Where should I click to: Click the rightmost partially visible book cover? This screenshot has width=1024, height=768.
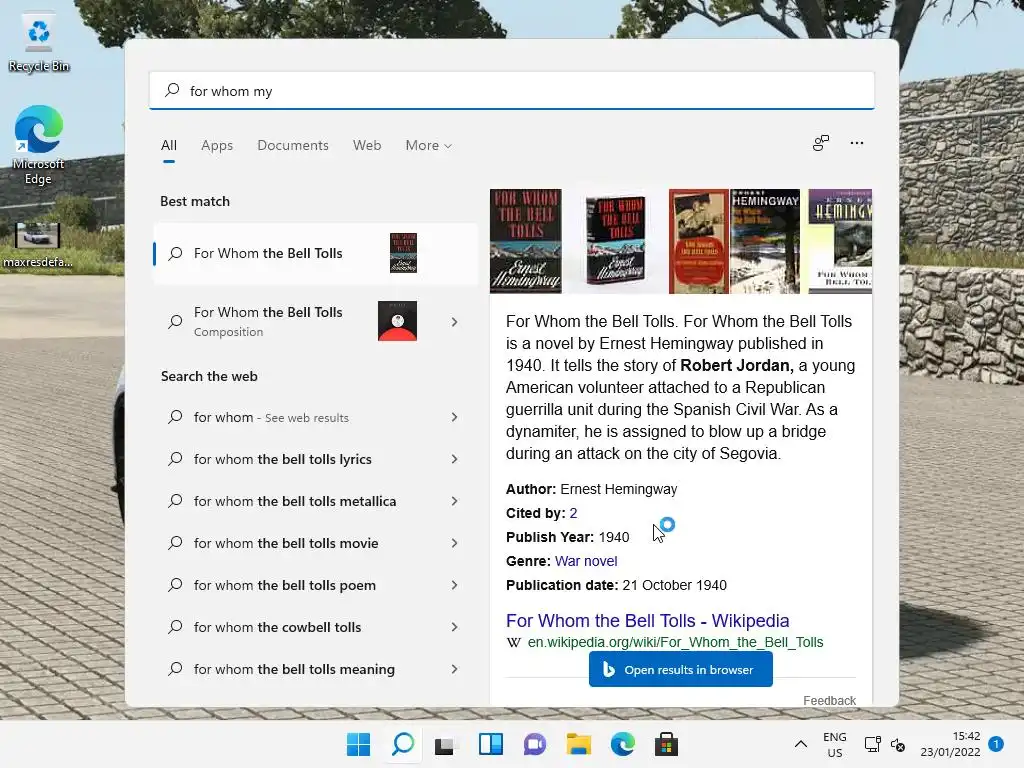[840, 241]
